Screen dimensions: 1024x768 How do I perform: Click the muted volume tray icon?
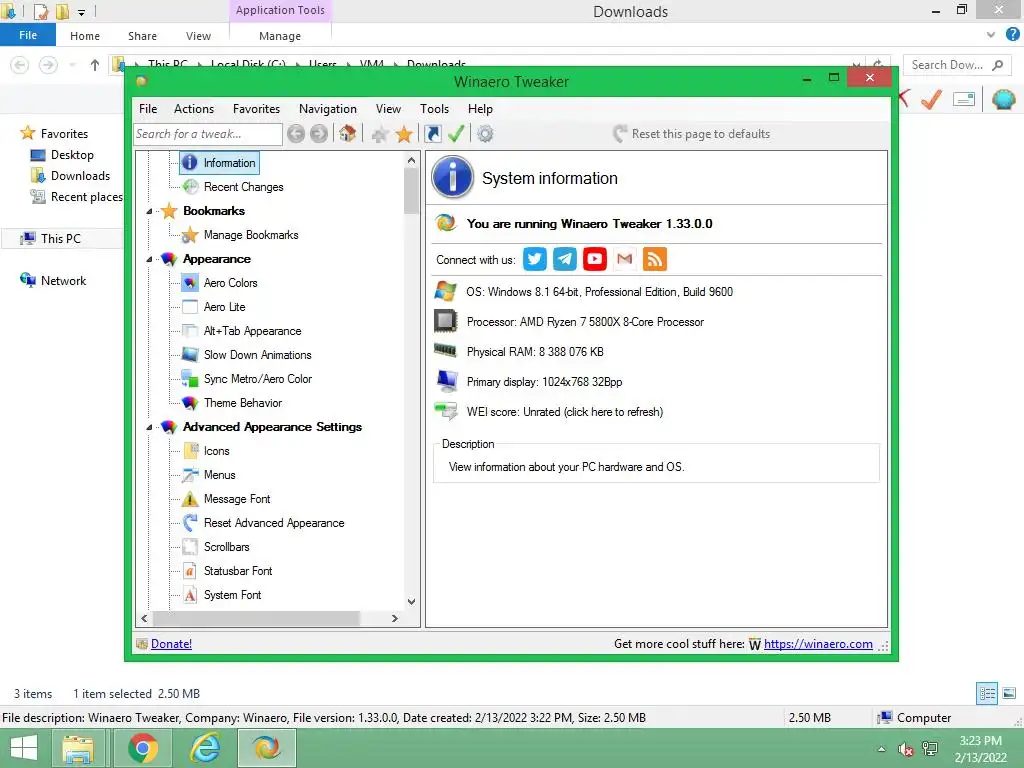[905, 750]
